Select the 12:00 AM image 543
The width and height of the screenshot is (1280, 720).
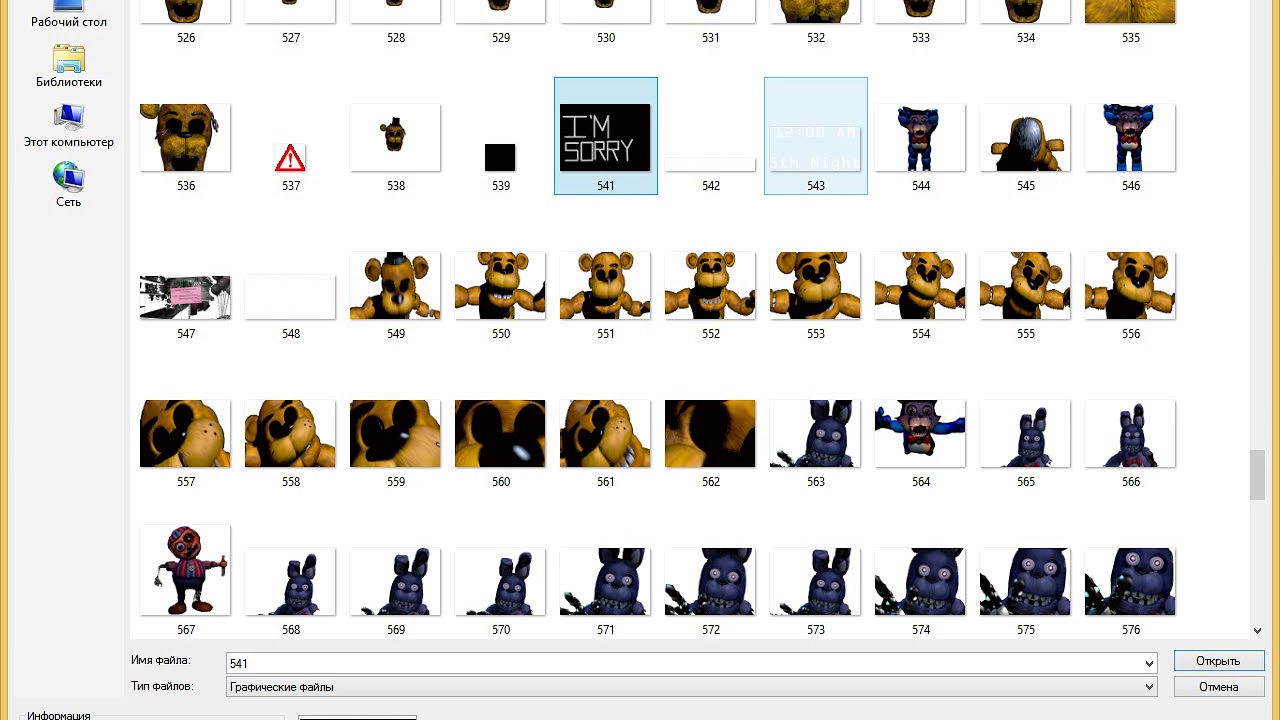[x=815, y=147]
